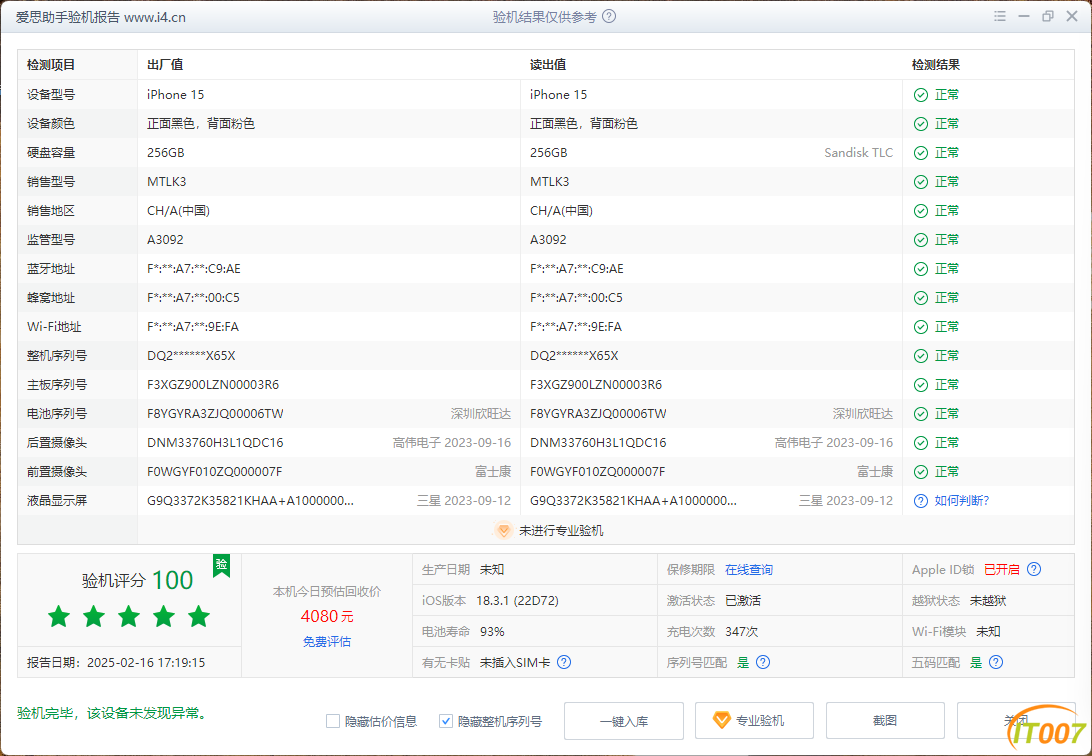Click the iOS version 18.3.1 (22D72)

[517, 601]
